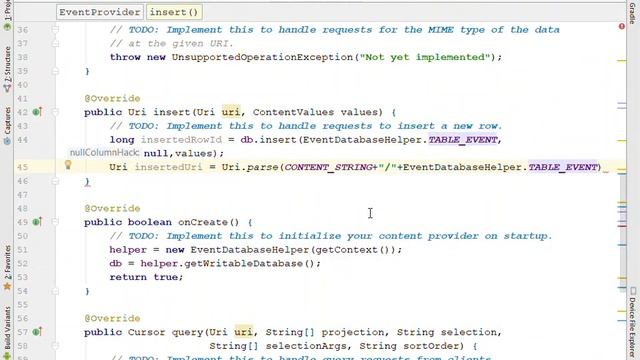Click getWritableDatabase on line 52
This screenshot has width=640, height=360.
tap(244, 264)
